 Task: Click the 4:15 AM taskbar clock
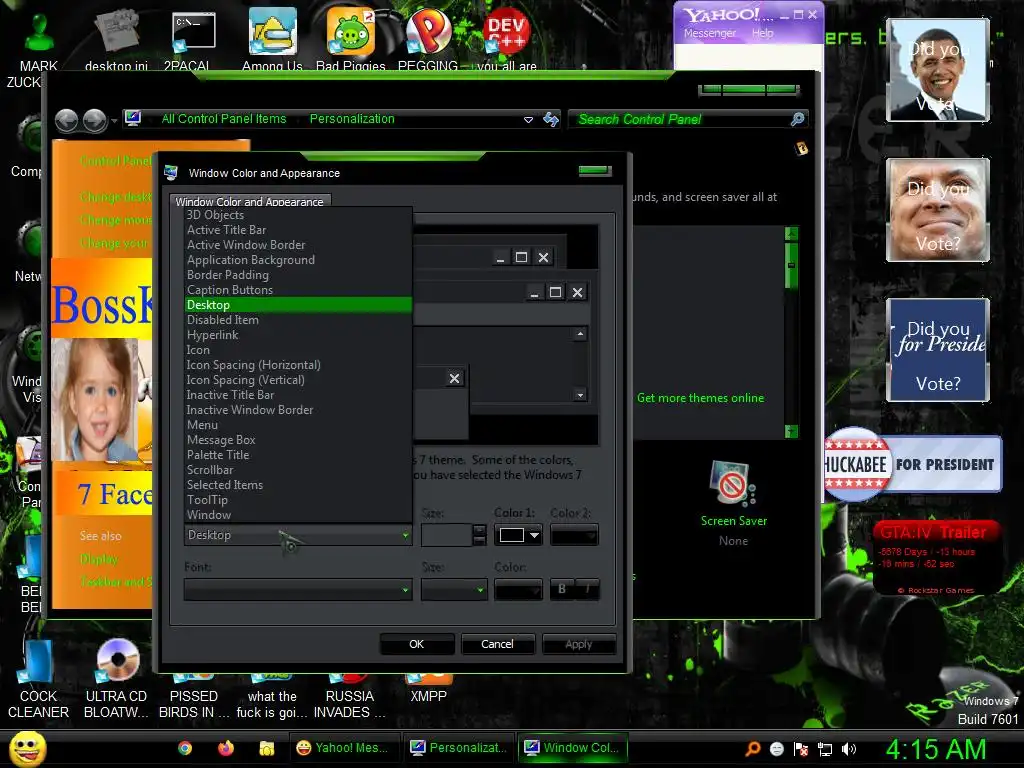click(x=936, y=749)
